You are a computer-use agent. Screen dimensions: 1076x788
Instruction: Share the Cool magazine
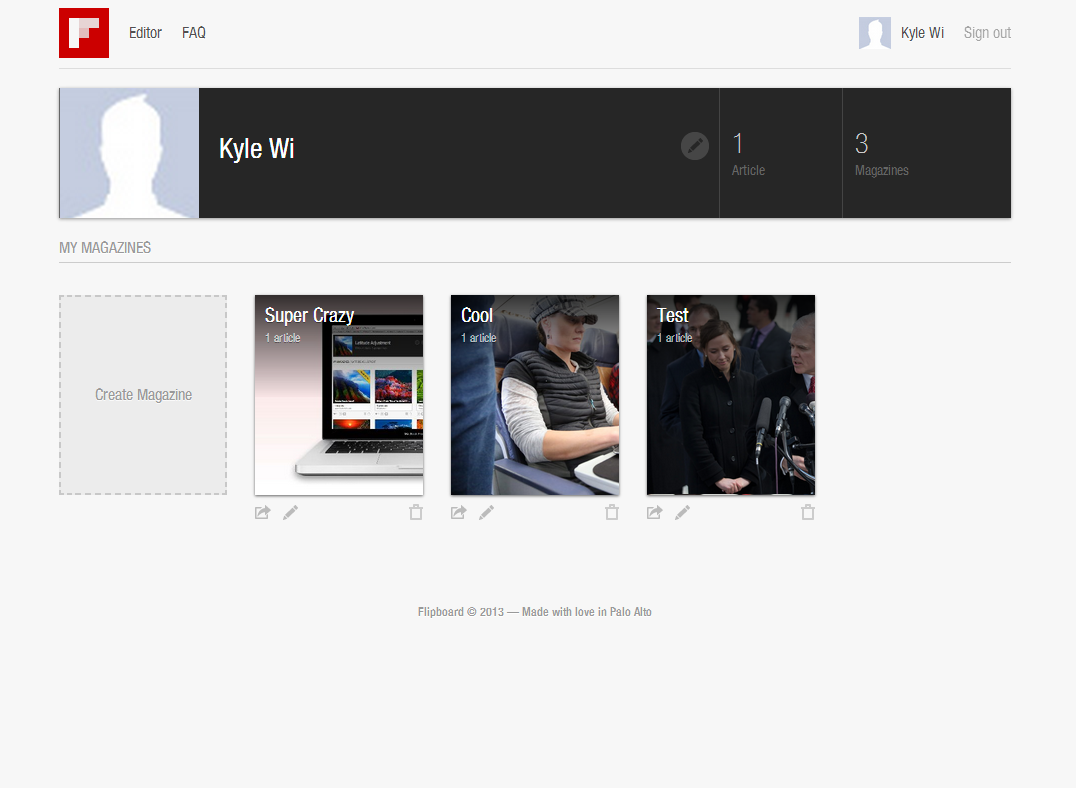pos(458,512)
